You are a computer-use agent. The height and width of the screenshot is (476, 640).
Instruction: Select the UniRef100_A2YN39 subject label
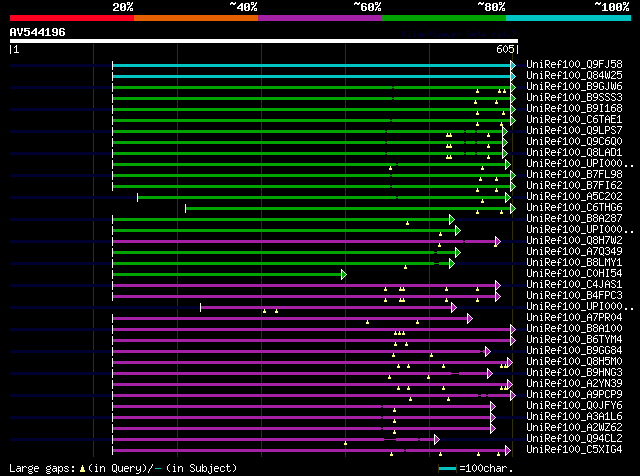pos(574,384)
